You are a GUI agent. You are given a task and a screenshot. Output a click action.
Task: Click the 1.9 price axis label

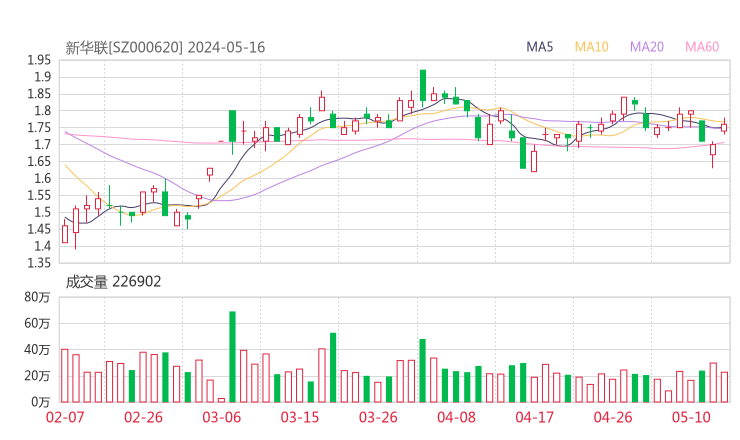[42, 77]
